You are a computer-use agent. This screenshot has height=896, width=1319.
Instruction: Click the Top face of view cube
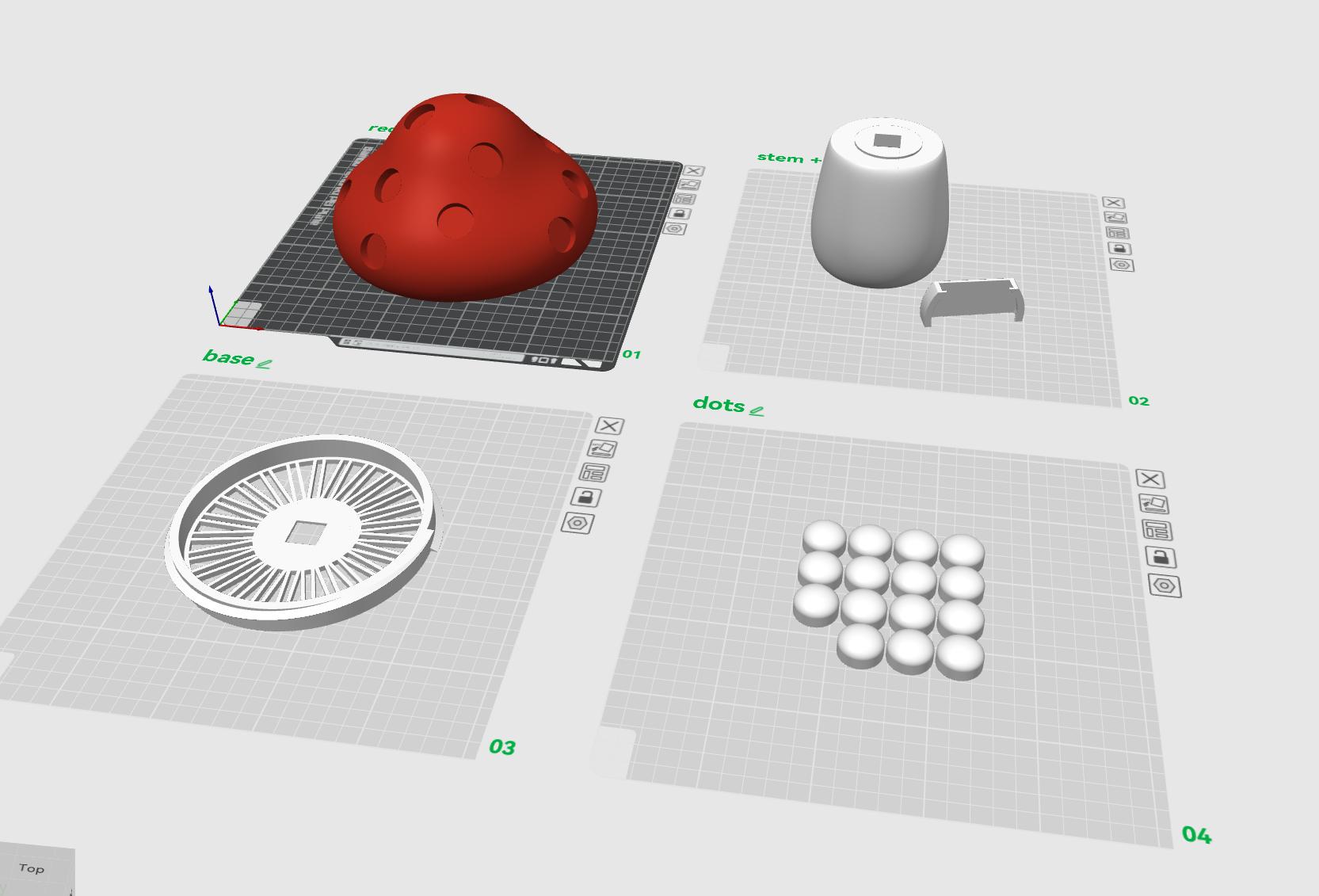pyautogui.click(x=32, y=868)
